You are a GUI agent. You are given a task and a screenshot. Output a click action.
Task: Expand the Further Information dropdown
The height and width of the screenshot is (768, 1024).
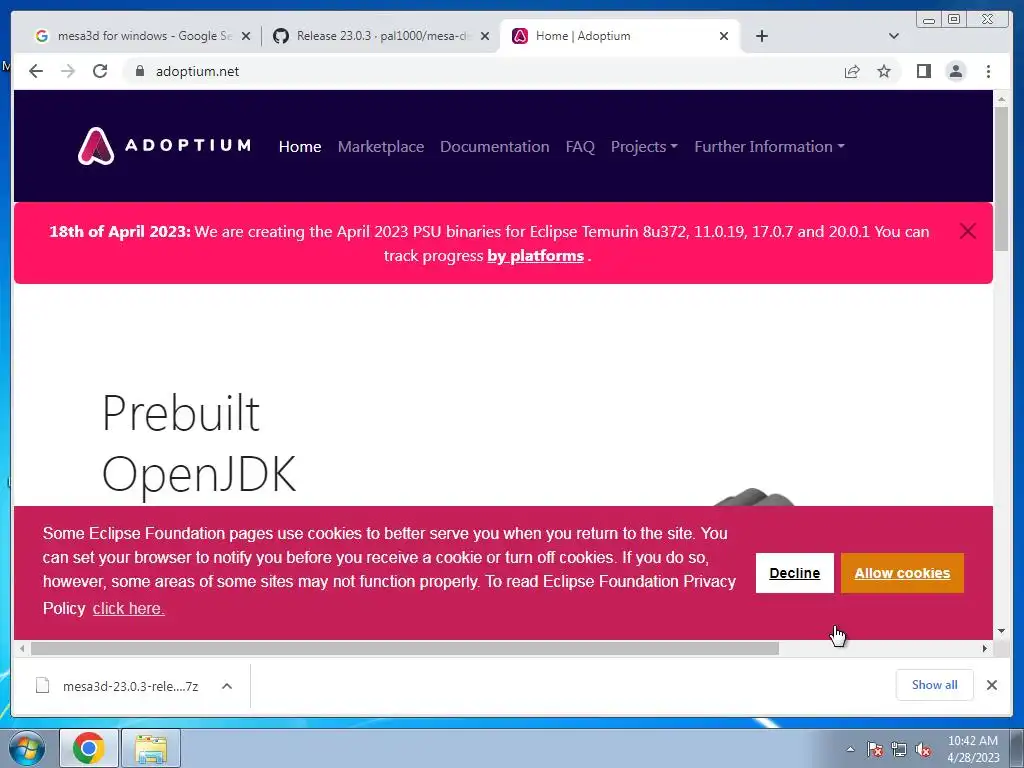[769, 147]
